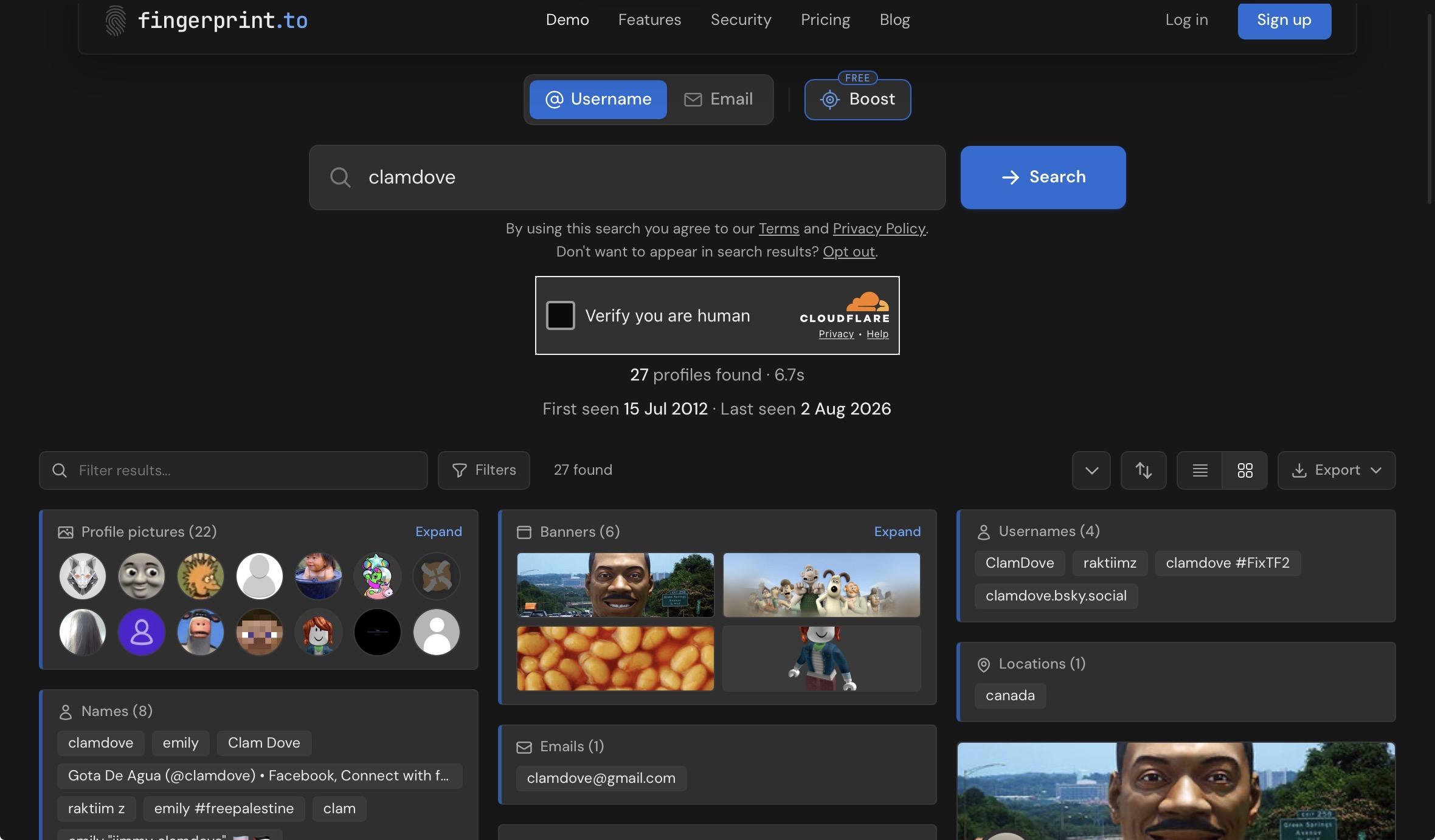
Task: Open the chevron dropdown beside sort
Action: pyautogui.click(x=1091, y=470)
